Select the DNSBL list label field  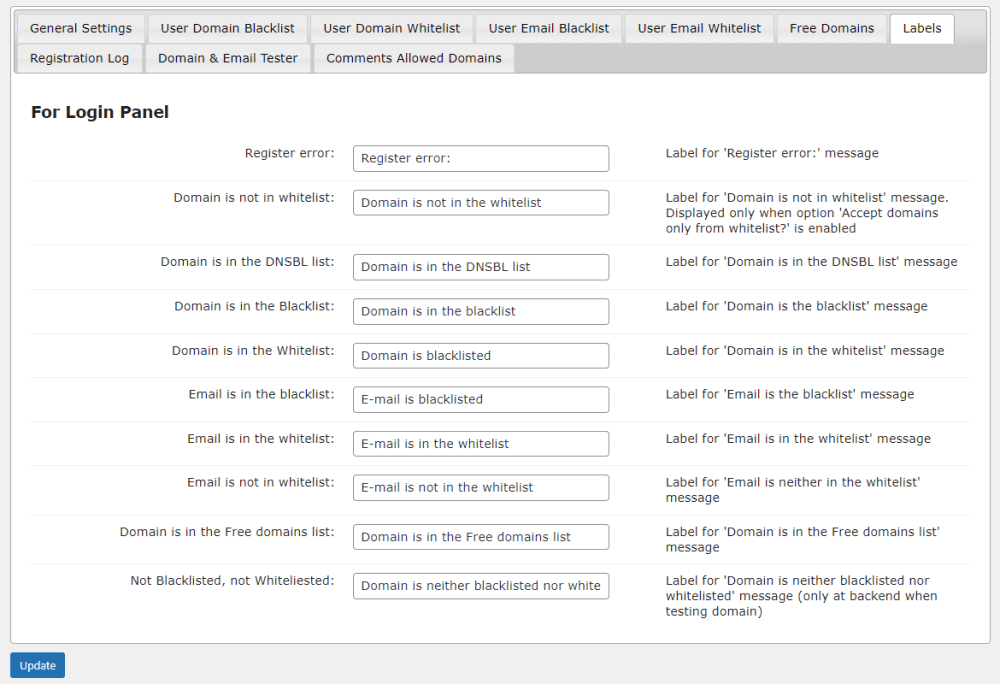coord(481,267)
